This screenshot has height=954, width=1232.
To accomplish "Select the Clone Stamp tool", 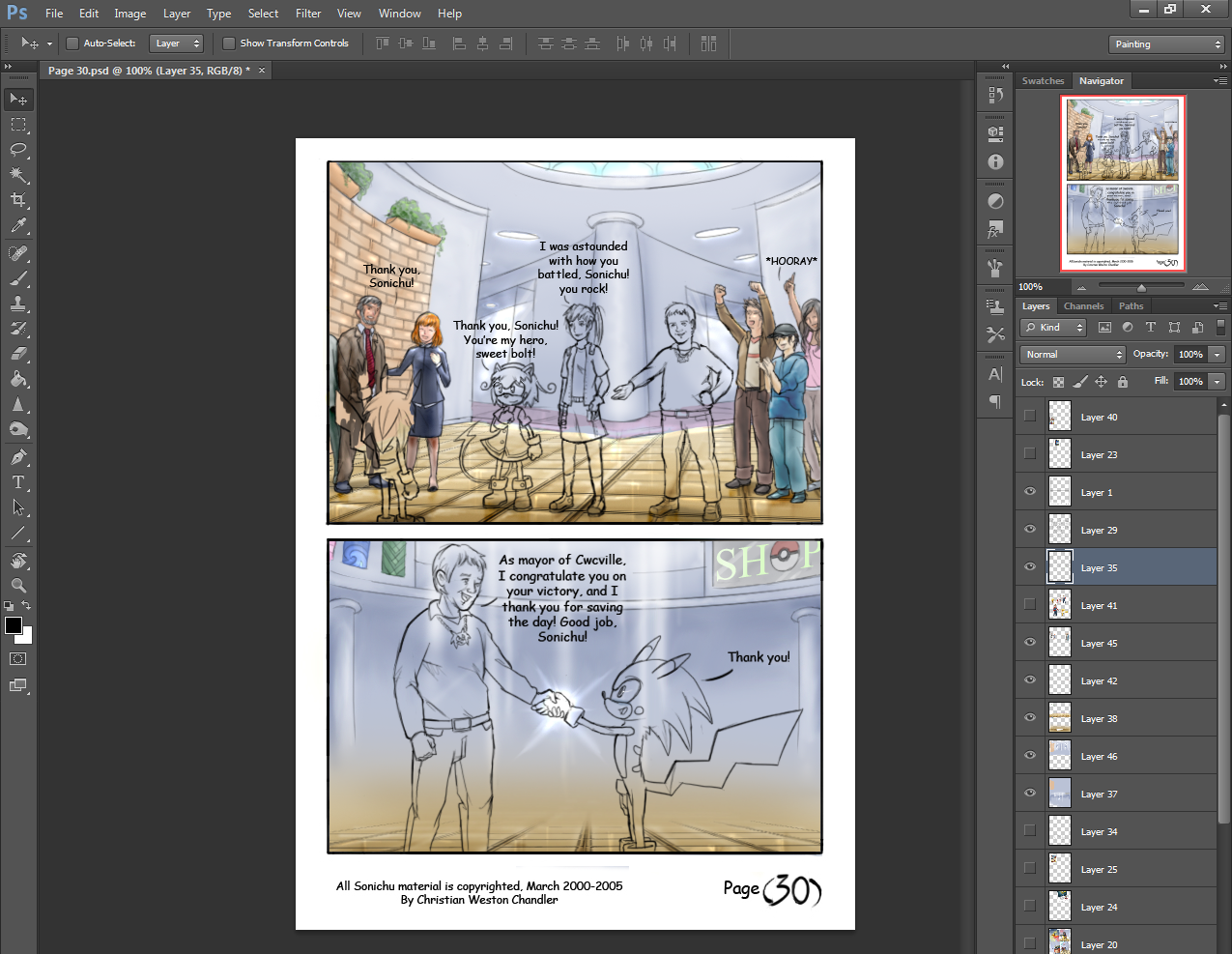I will [18, 304].
